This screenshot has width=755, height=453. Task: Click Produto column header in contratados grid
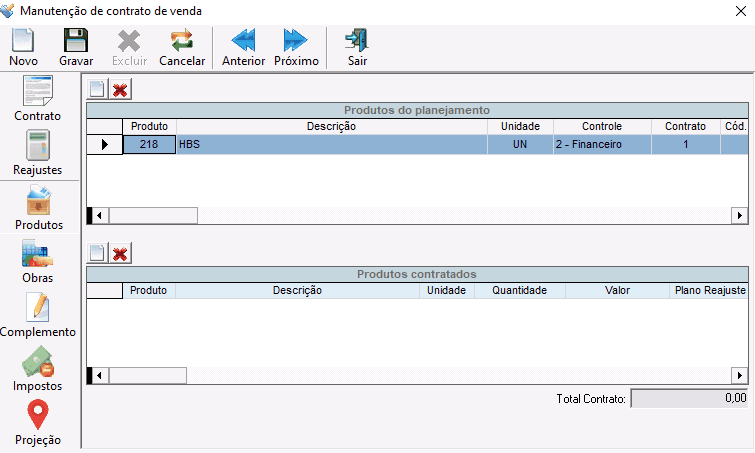point(149,291)
